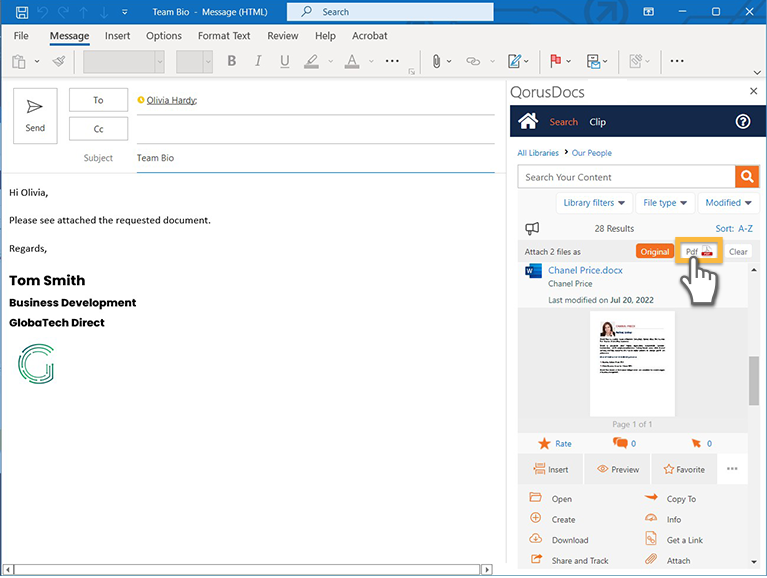Image resolution: width=767 pixels, height=578 pixels.
Task: Open the Help tab
Action: click(x=325, y=36)
